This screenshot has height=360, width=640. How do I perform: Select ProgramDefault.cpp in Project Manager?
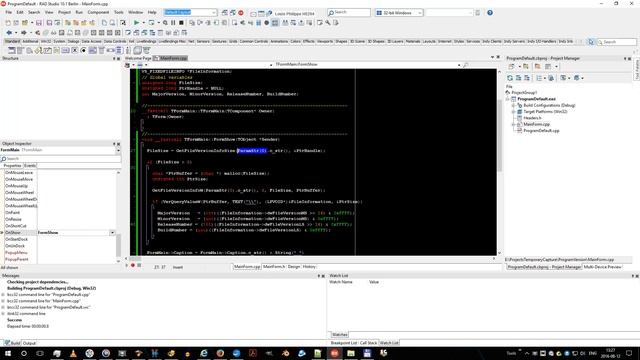click(x=541, y=131)
